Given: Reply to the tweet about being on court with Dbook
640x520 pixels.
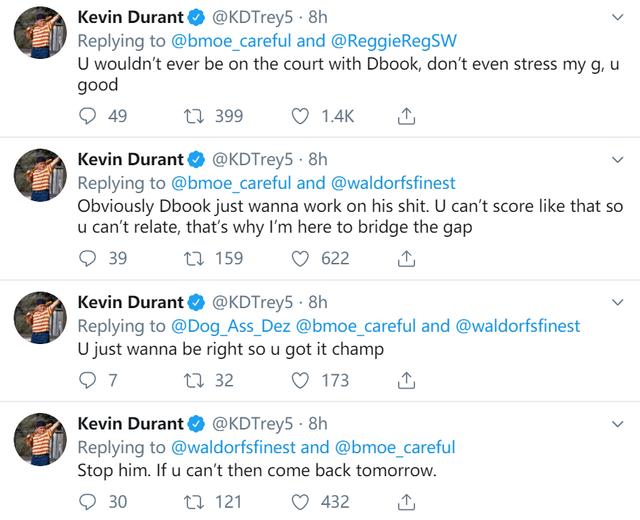Looking at the screenshot, I should click(x=87, y=116).
